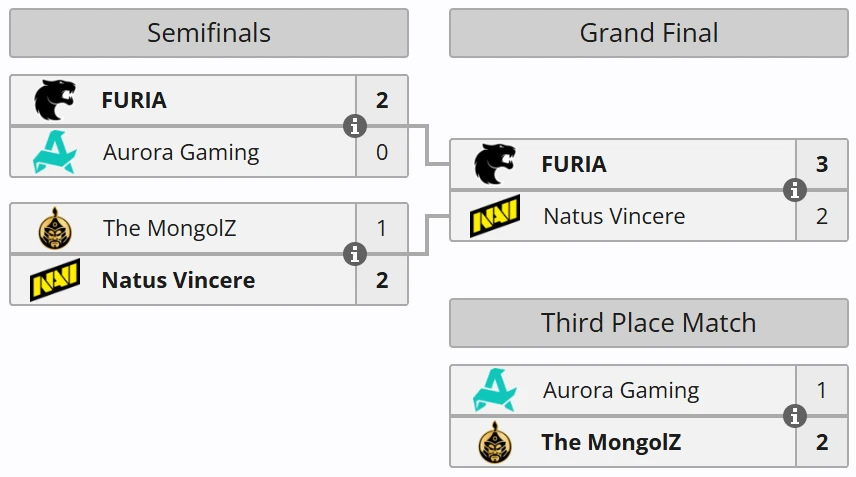Click the Natus Vincere logo in the semifinals
The image size is (856, 477).
click(x=55, y=280)
